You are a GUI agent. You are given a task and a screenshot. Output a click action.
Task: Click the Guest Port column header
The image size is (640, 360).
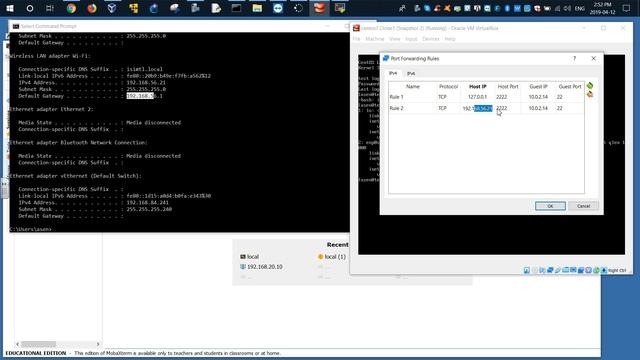[x=570, y=87]
